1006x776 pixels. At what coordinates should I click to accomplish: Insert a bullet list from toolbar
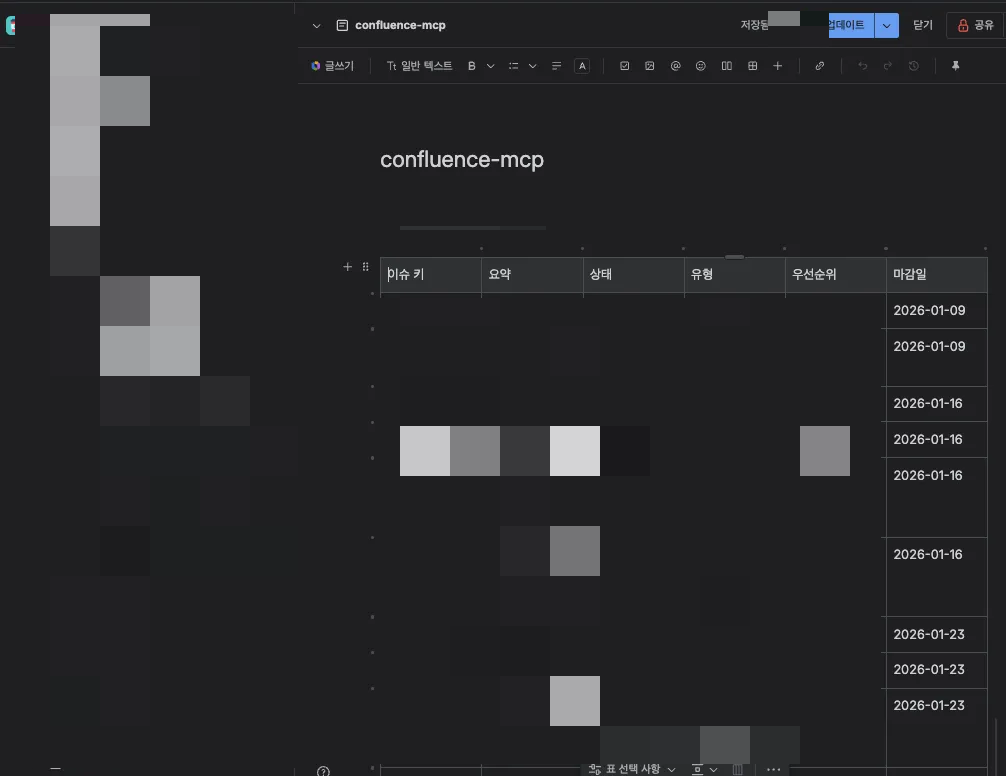pos(513,66)
